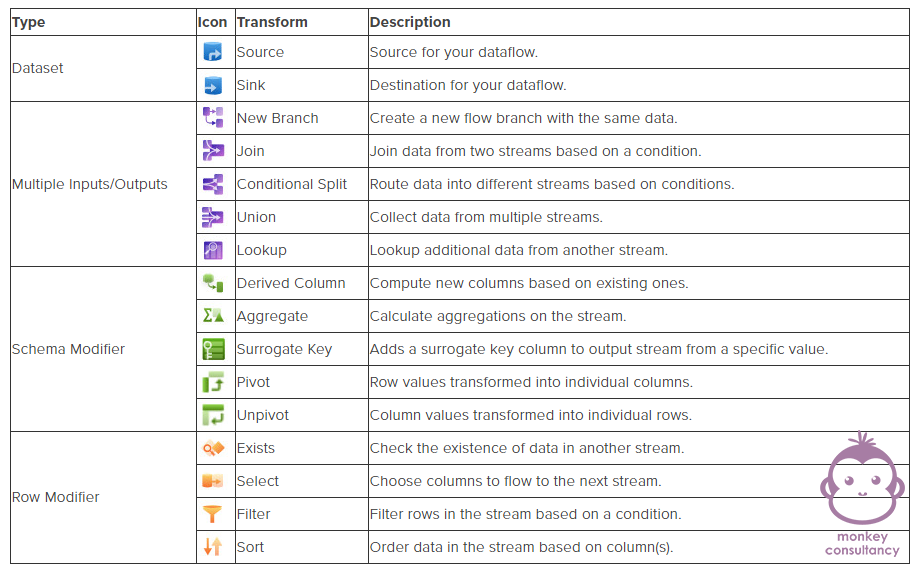
Task: Select the New Branch icon
Action: [x=213, y=118]
